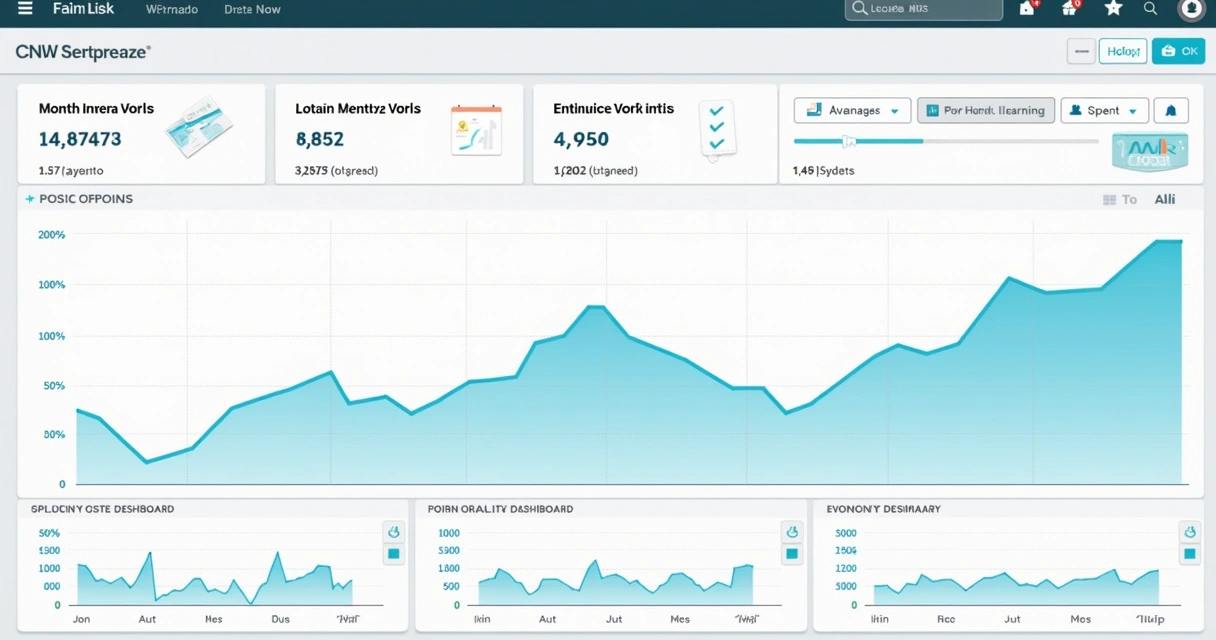
Task: Expand the Avanages dropdown
Action: [852, 110]
